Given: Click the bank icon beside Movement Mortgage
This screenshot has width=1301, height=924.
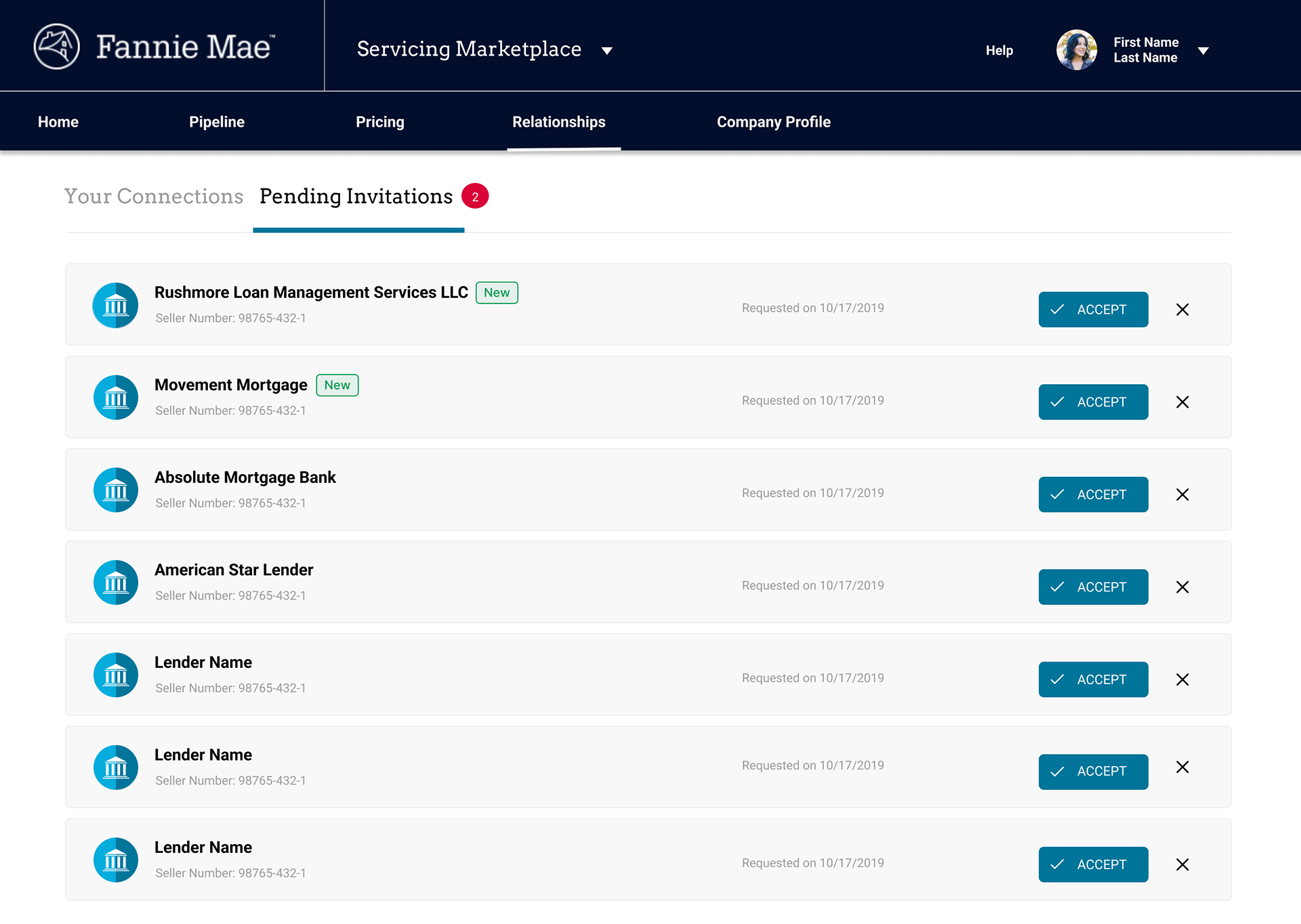Looking at the screenshot, I should [115, 398].
